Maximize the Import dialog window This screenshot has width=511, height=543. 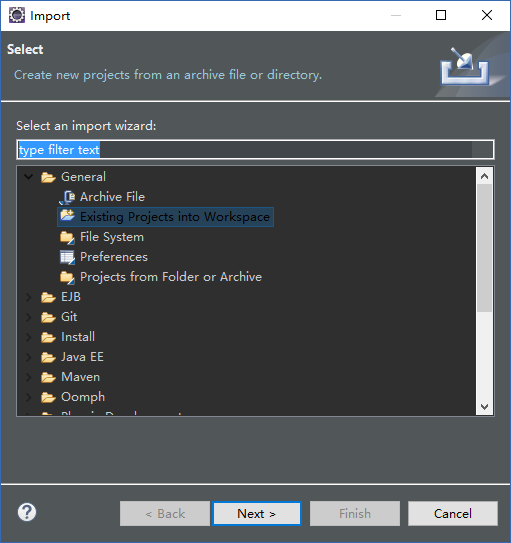pos(441,15)
